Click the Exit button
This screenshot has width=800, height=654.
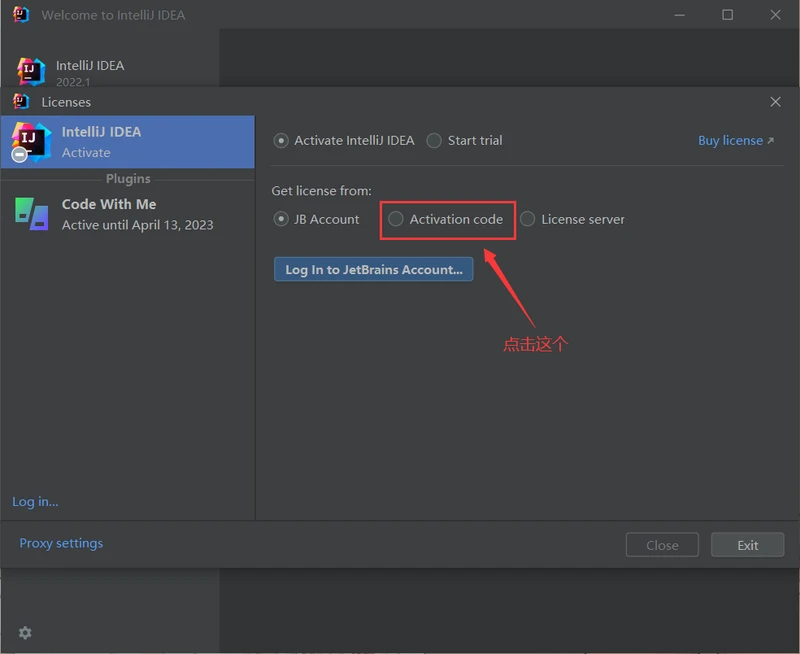(747, 545)
